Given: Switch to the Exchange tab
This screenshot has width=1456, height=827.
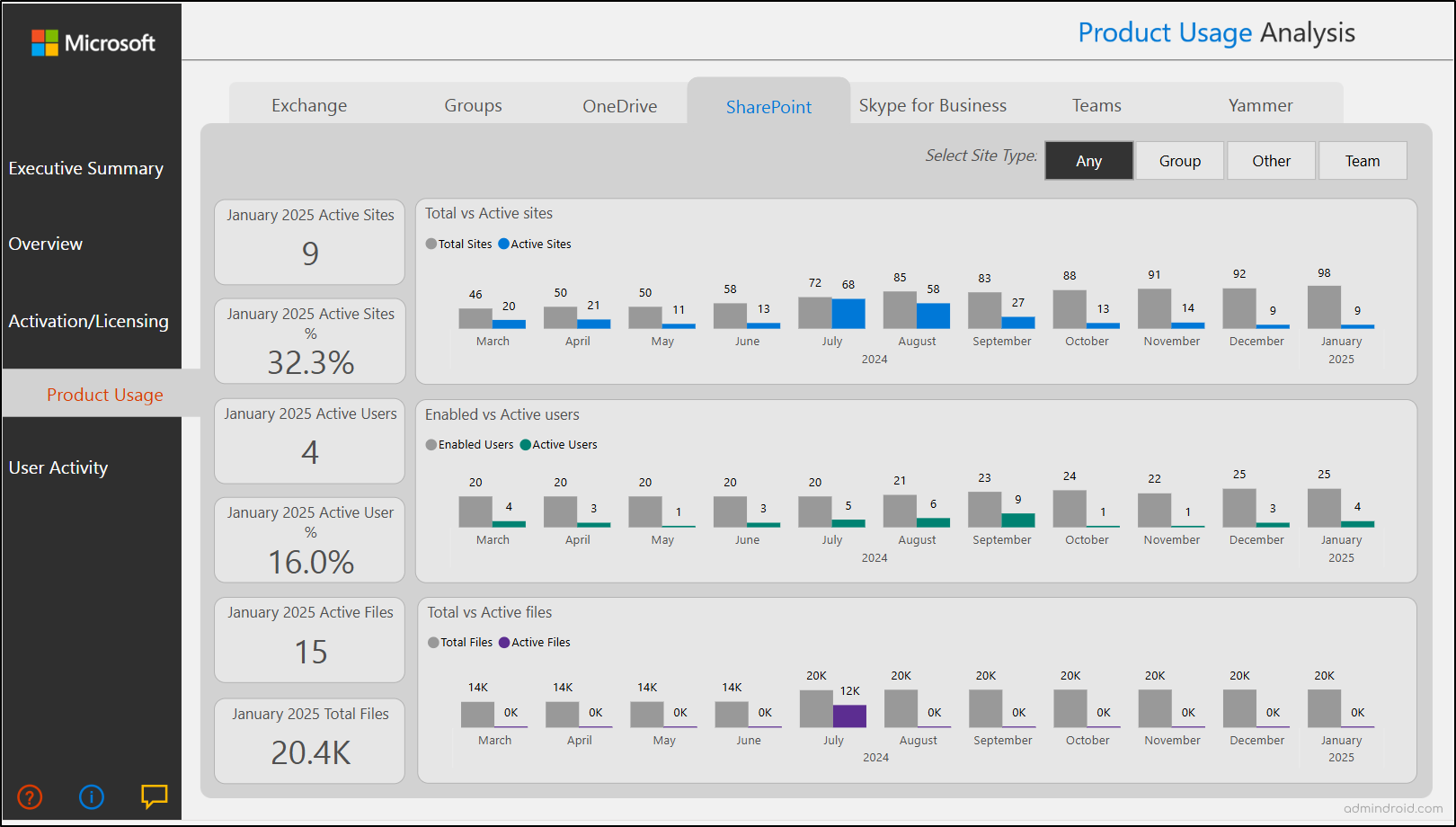Looking at the screenshot, I should coord(308,105).
